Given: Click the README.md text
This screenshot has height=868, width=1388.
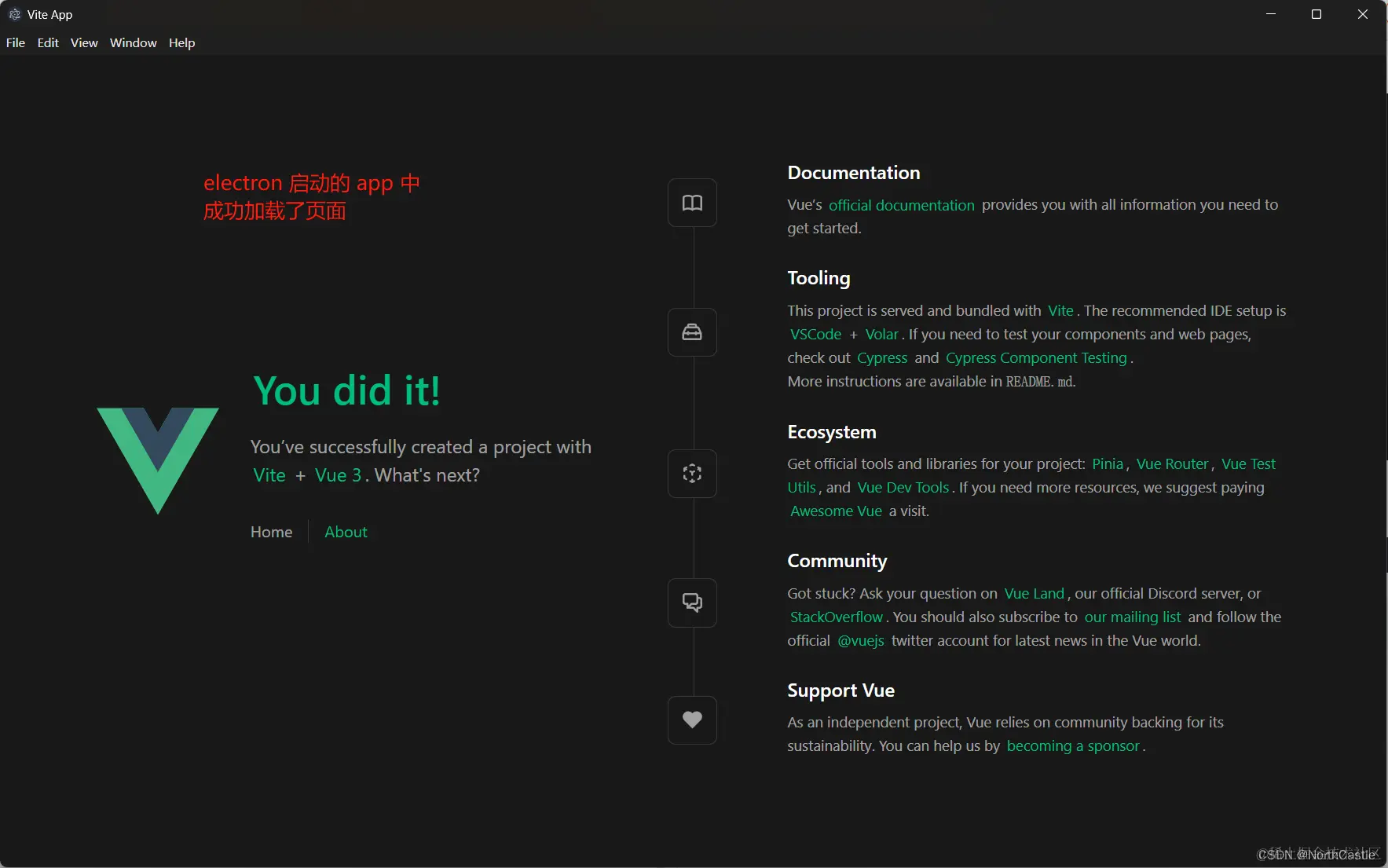Looking at the screenshot, I should (1040, 382).
